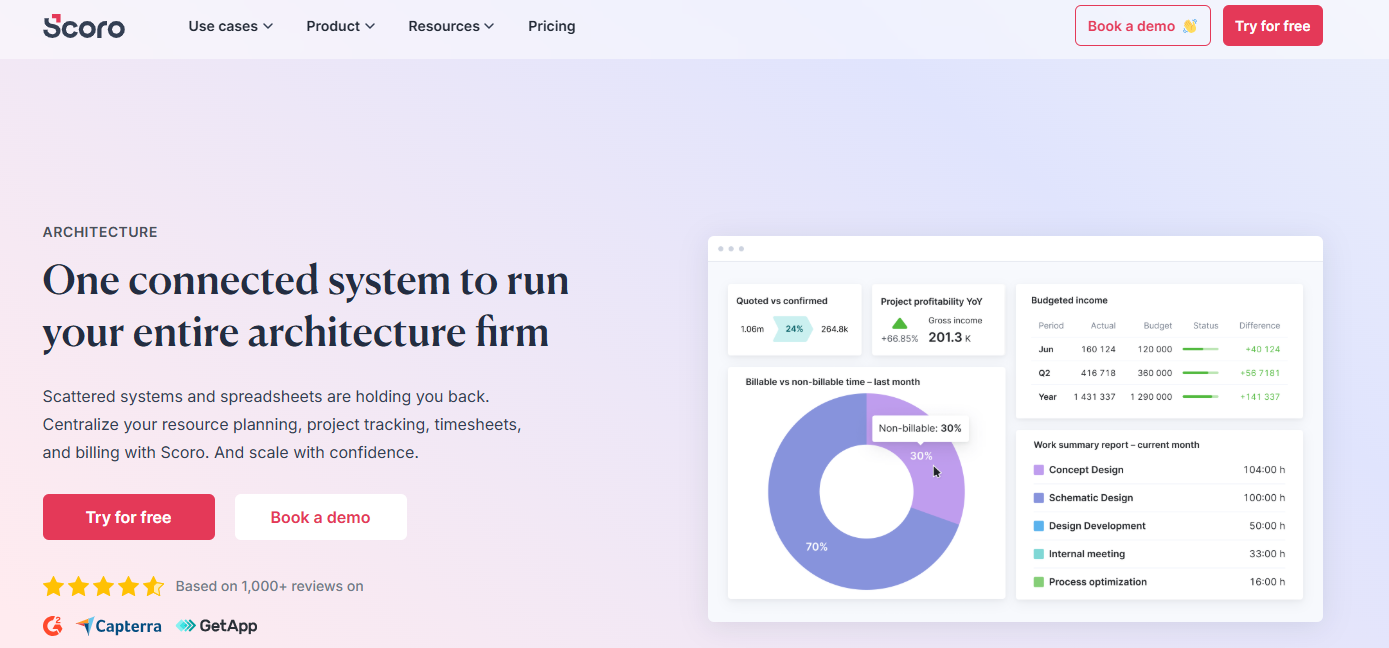Open the Capterra logo
The width and height of the screenshot is (1389, 648).
(x=119, y=626)
